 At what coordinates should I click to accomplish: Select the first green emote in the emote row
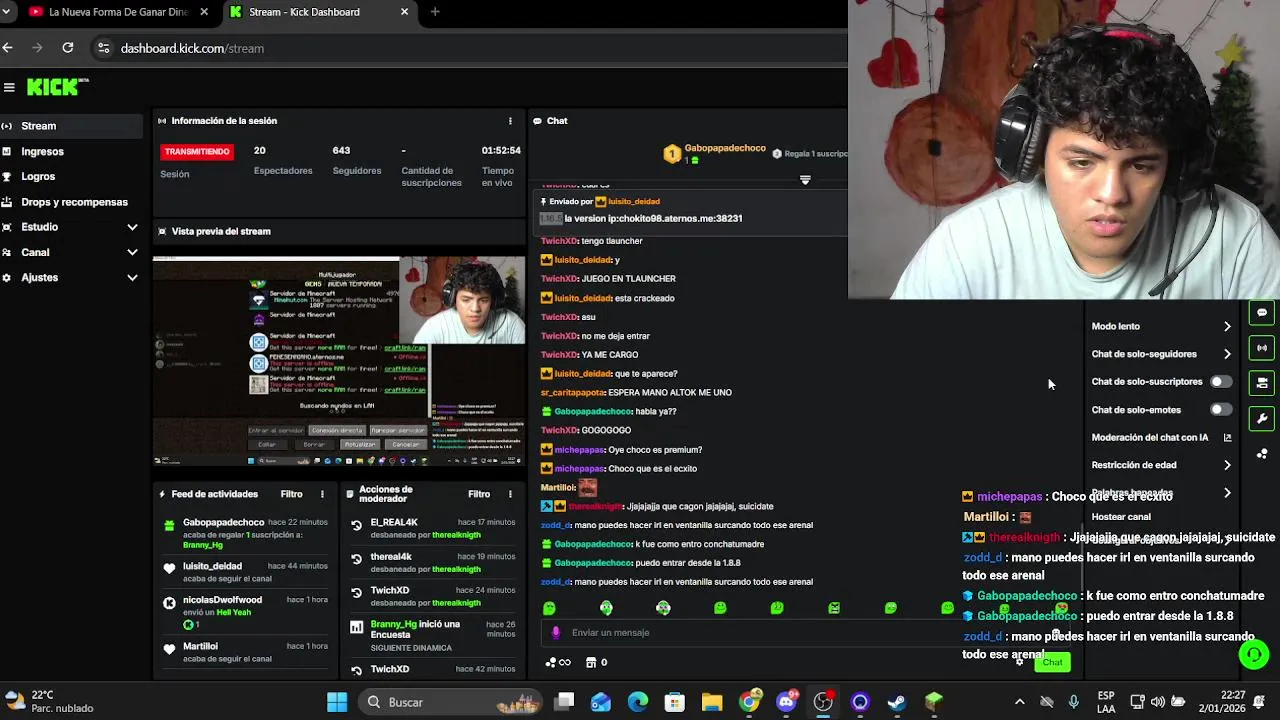(549, 608)
